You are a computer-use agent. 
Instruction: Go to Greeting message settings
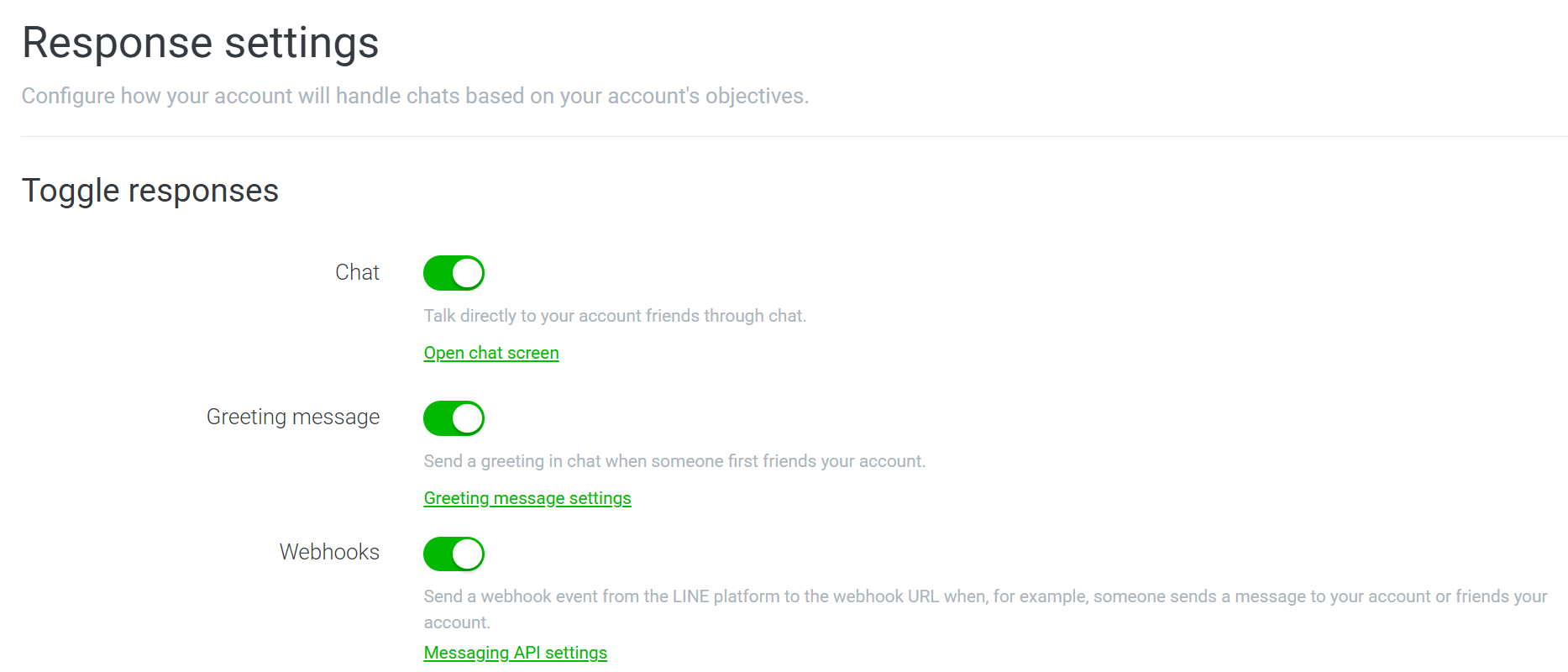pos(527,498)
